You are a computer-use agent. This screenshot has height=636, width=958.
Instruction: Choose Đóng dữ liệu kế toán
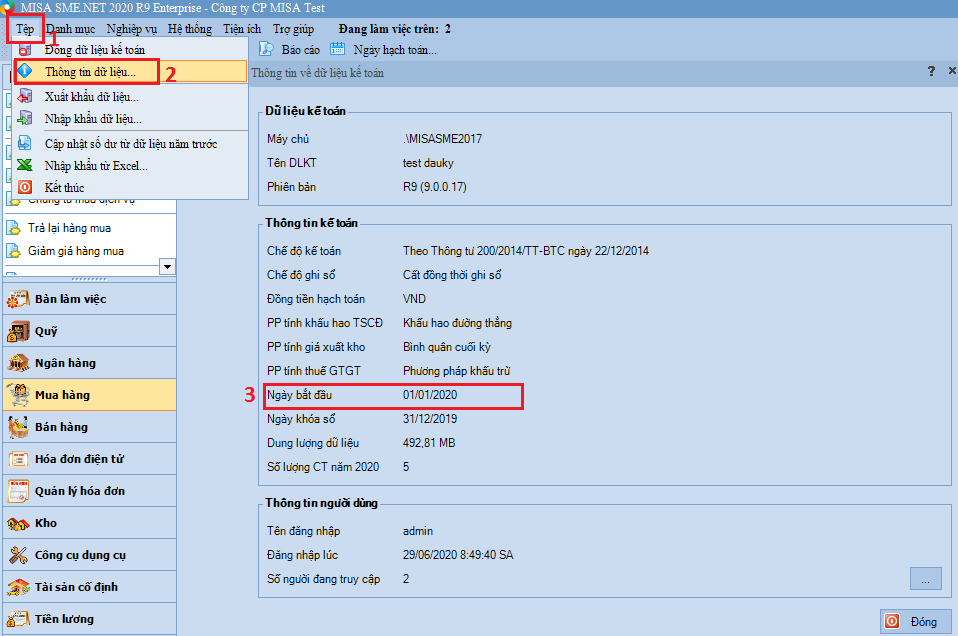coord(130,49)
